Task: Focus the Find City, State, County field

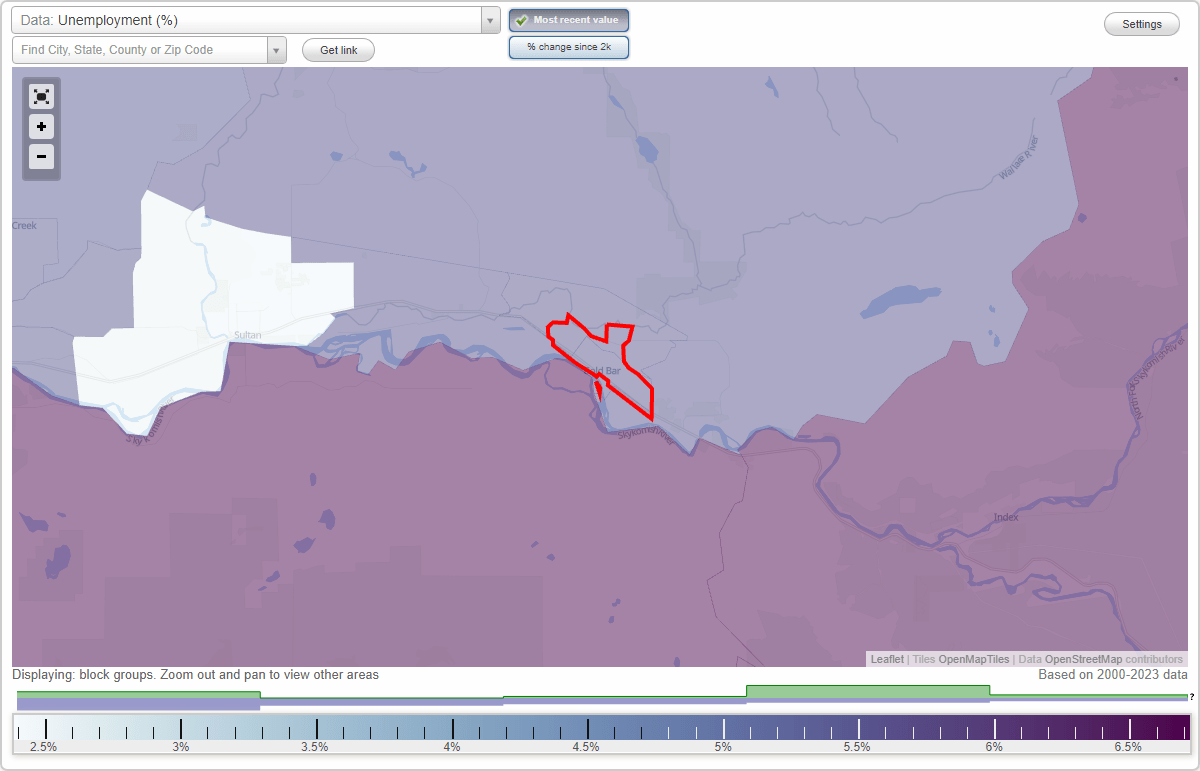Action: pos(140,50)
